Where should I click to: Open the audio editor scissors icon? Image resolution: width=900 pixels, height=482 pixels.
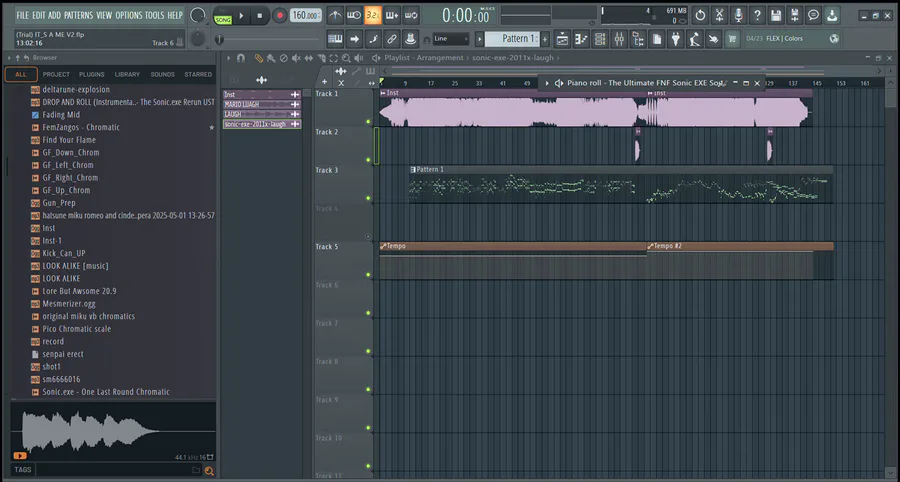point(719,15)
